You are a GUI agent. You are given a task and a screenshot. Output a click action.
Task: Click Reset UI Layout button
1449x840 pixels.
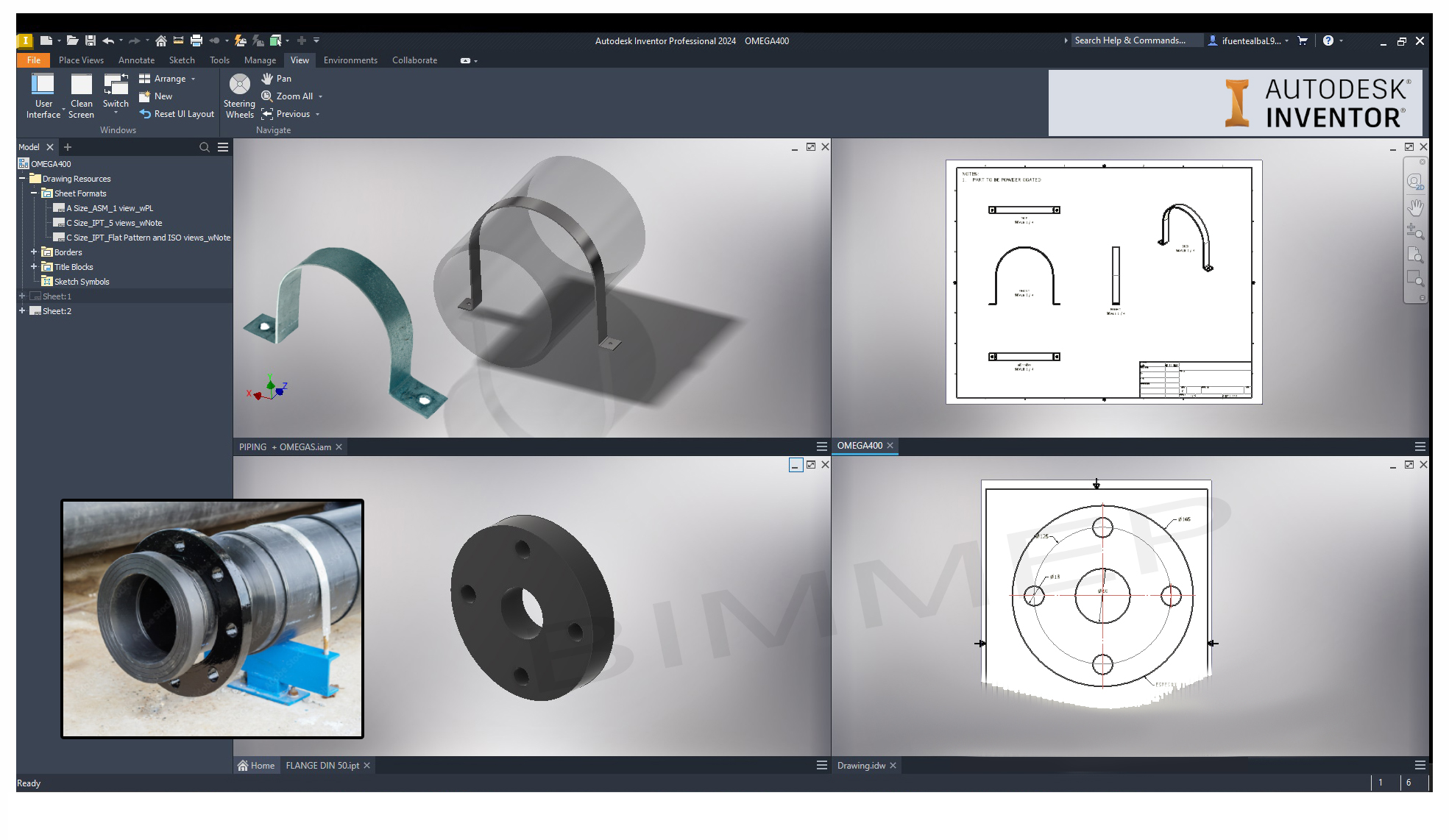point(177,114)
